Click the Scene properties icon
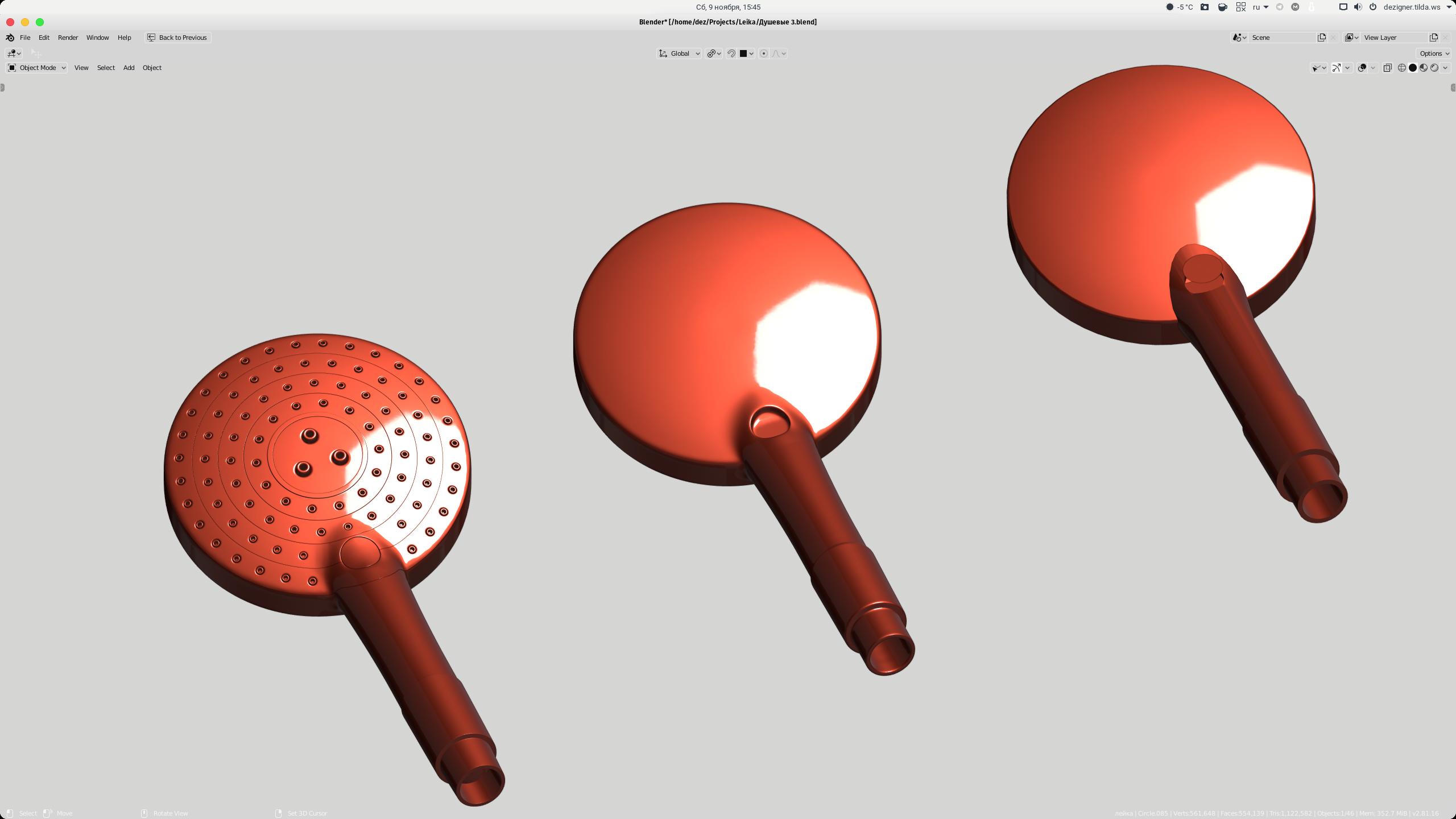This screenshot has height=819, width=1456. [x=1239, y=37]
